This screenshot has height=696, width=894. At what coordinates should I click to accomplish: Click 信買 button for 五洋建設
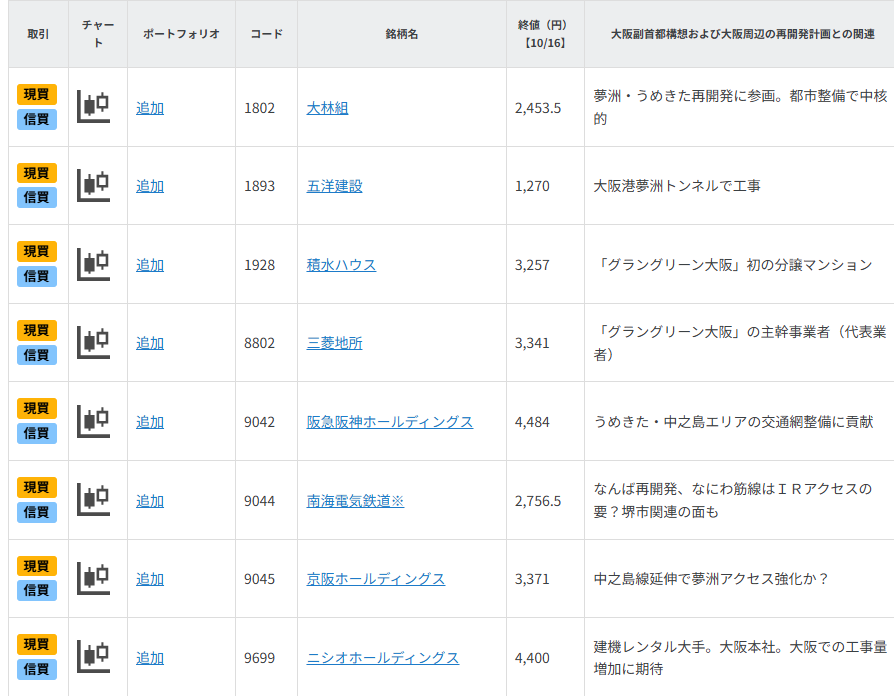click(37, 198)
